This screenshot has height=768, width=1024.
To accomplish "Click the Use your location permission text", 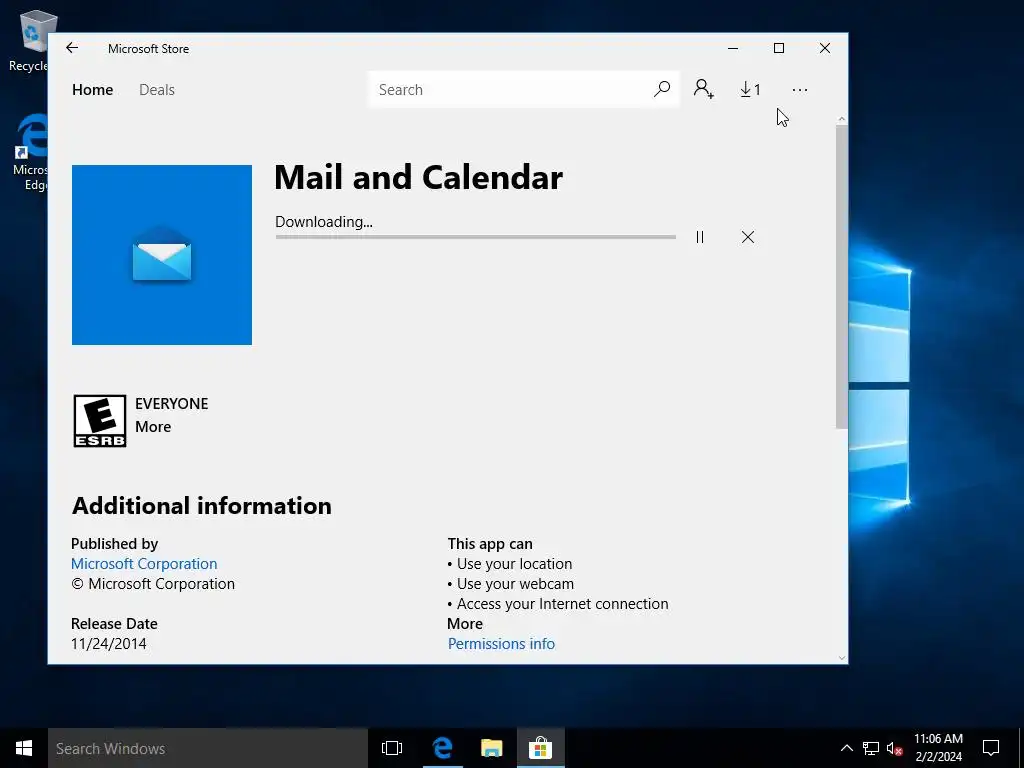I will (x=514, y=564).
